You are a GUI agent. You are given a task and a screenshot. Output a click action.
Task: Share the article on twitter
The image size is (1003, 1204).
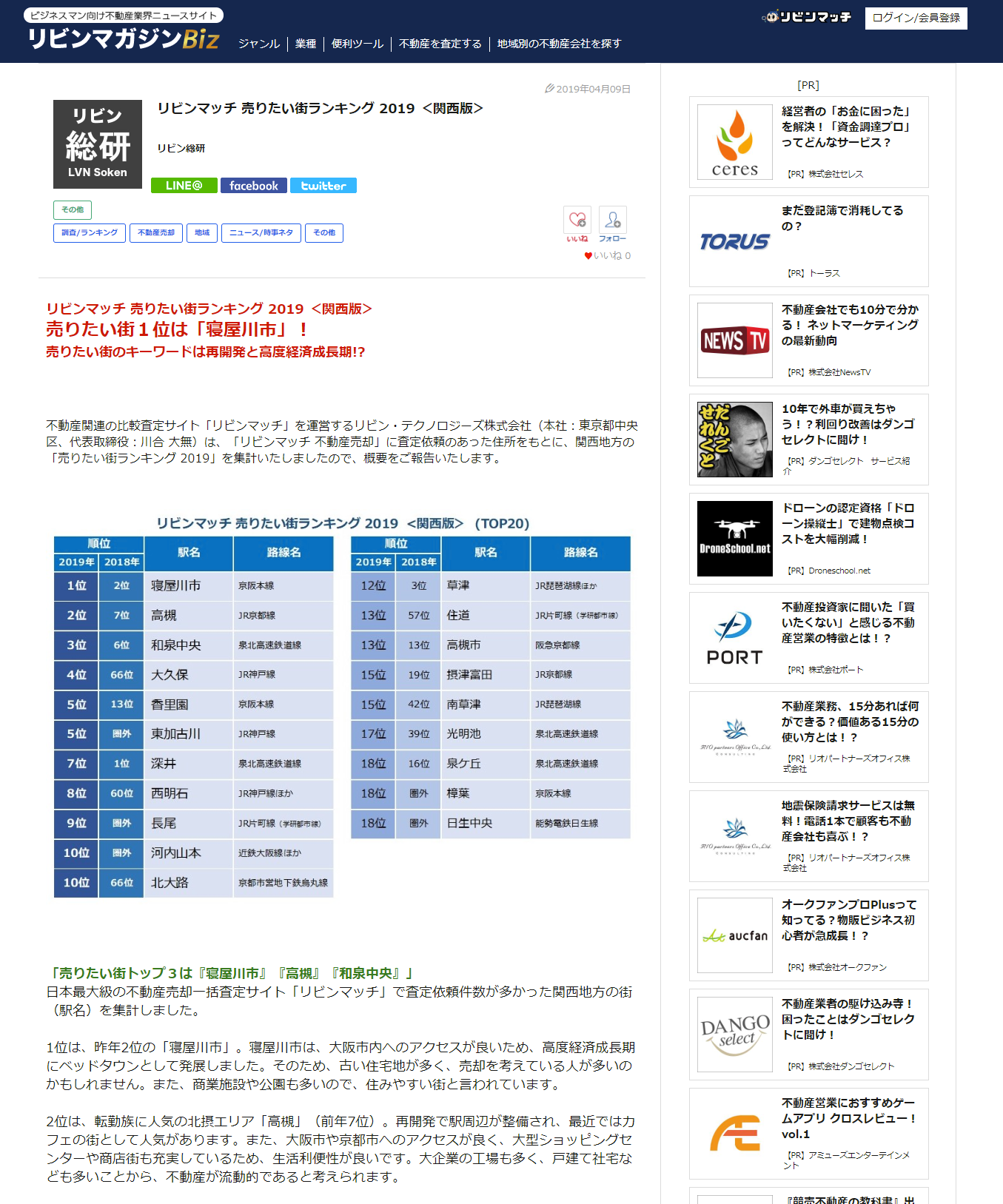[323, 186]
